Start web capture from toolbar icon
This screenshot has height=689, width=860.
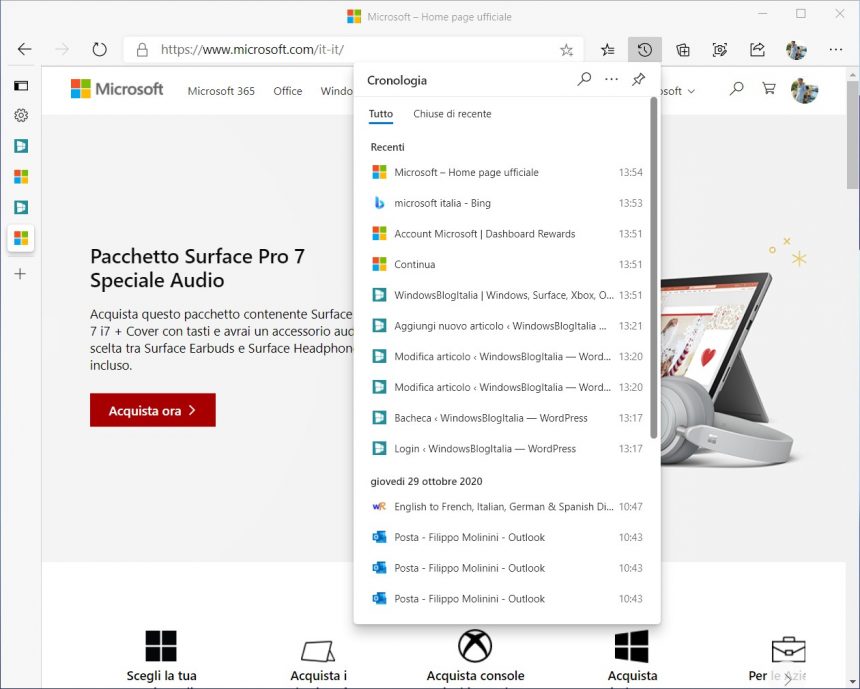pos(720,50)
